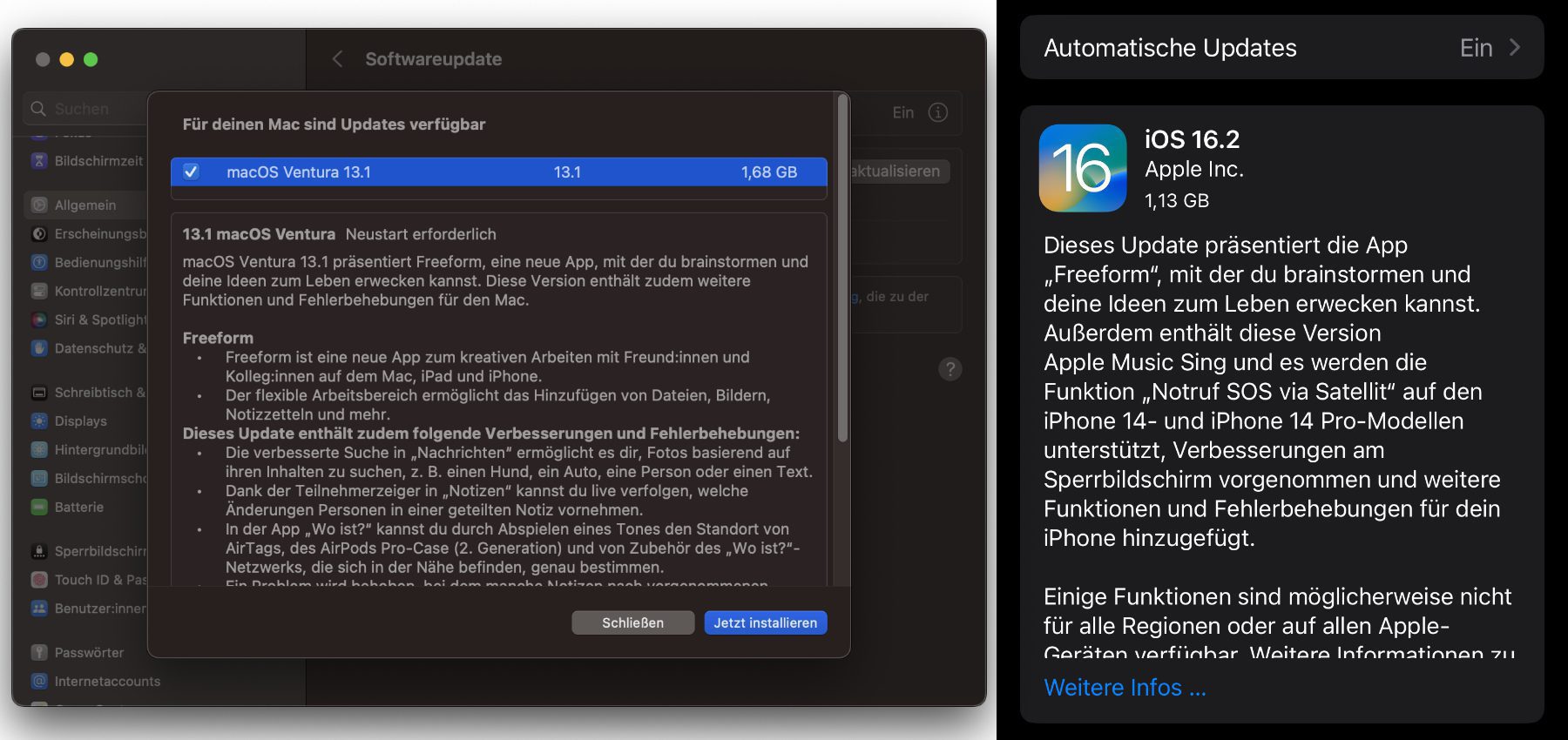
Task: Select Siri & Spotlight in sidebar
Action: coord(96,320)
